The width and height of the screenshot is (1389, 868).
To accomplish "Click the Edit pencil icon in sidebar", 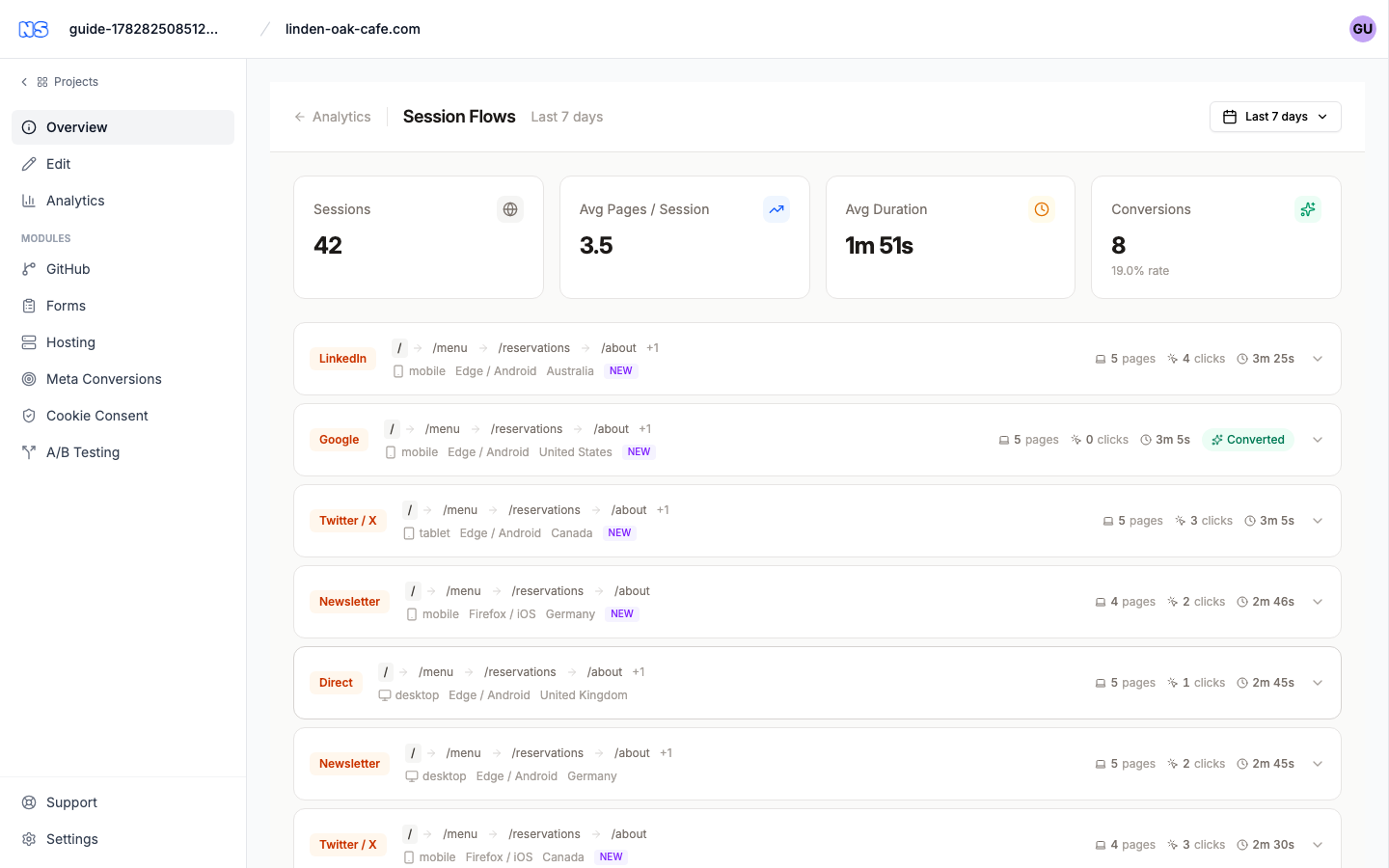I will coord(29,164).
